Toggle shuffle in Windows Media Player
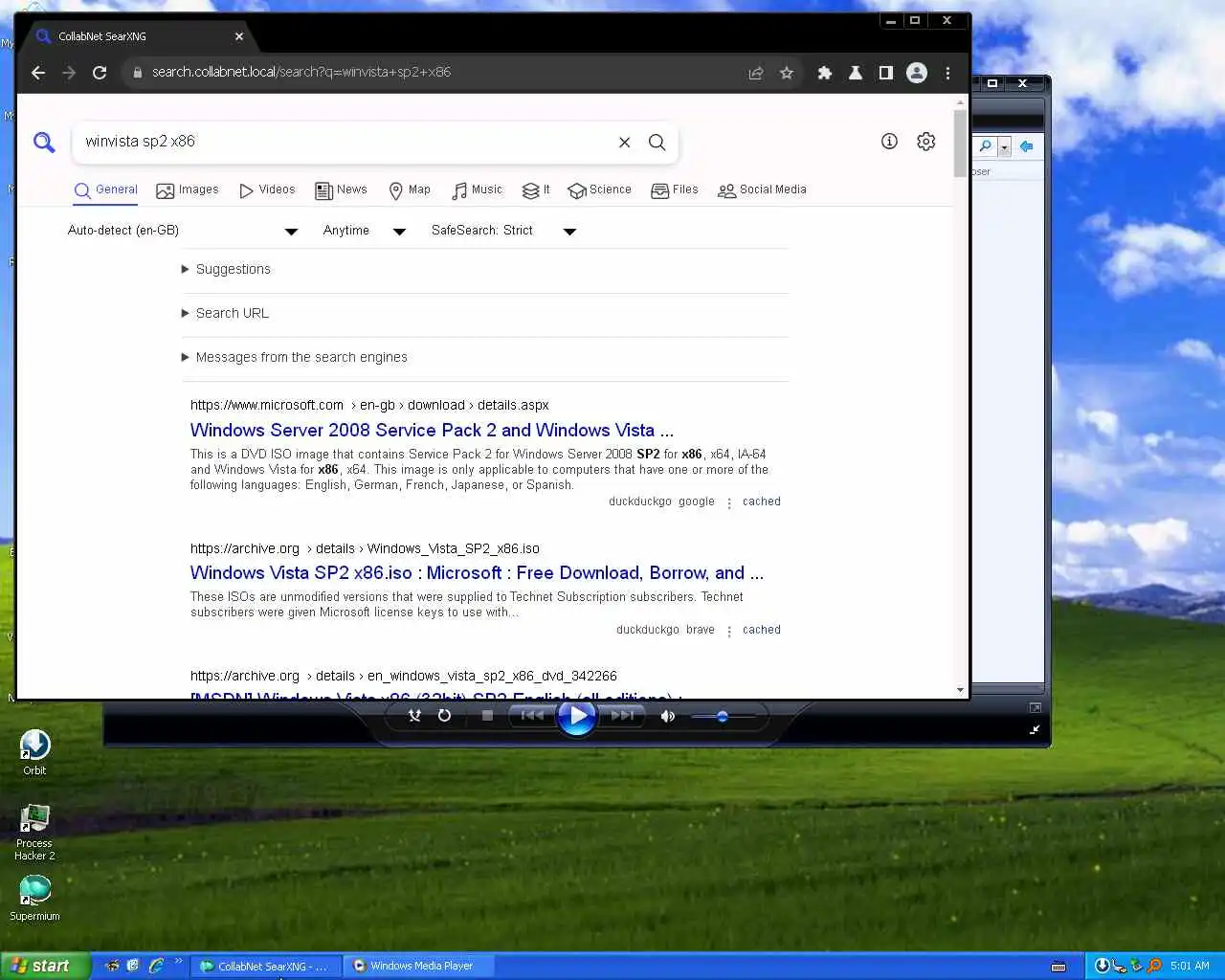This screenshot has width=1225, height=980. [x=414, y=715]
